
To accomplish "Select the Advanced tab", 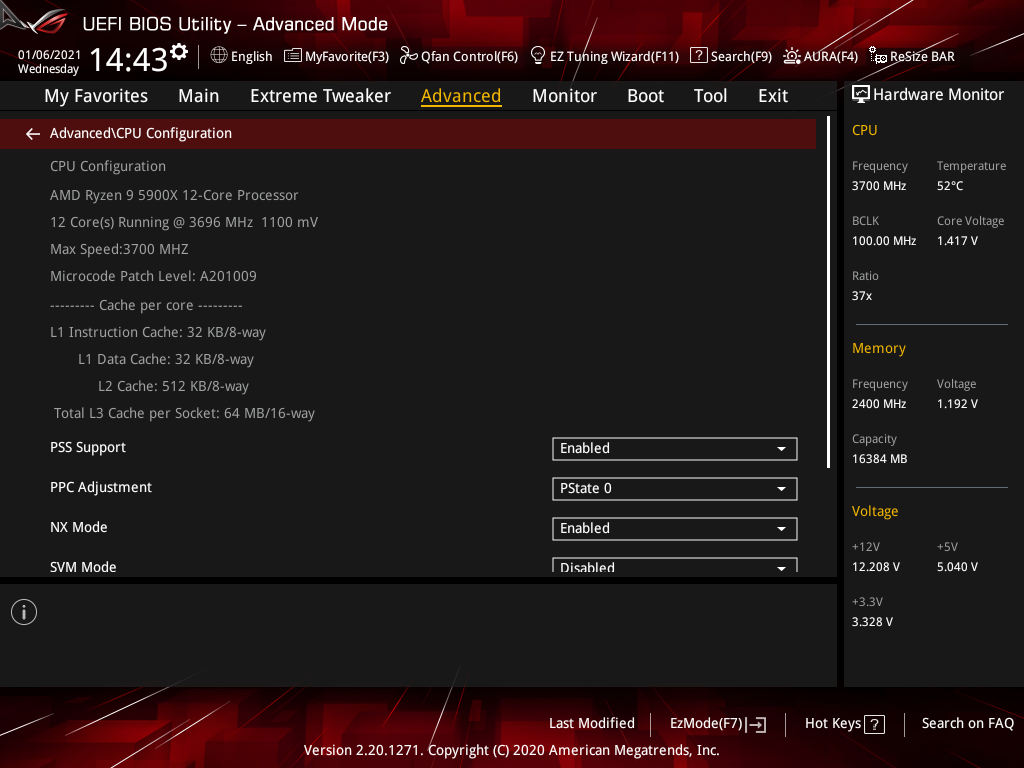I will (x=461, y=96).
